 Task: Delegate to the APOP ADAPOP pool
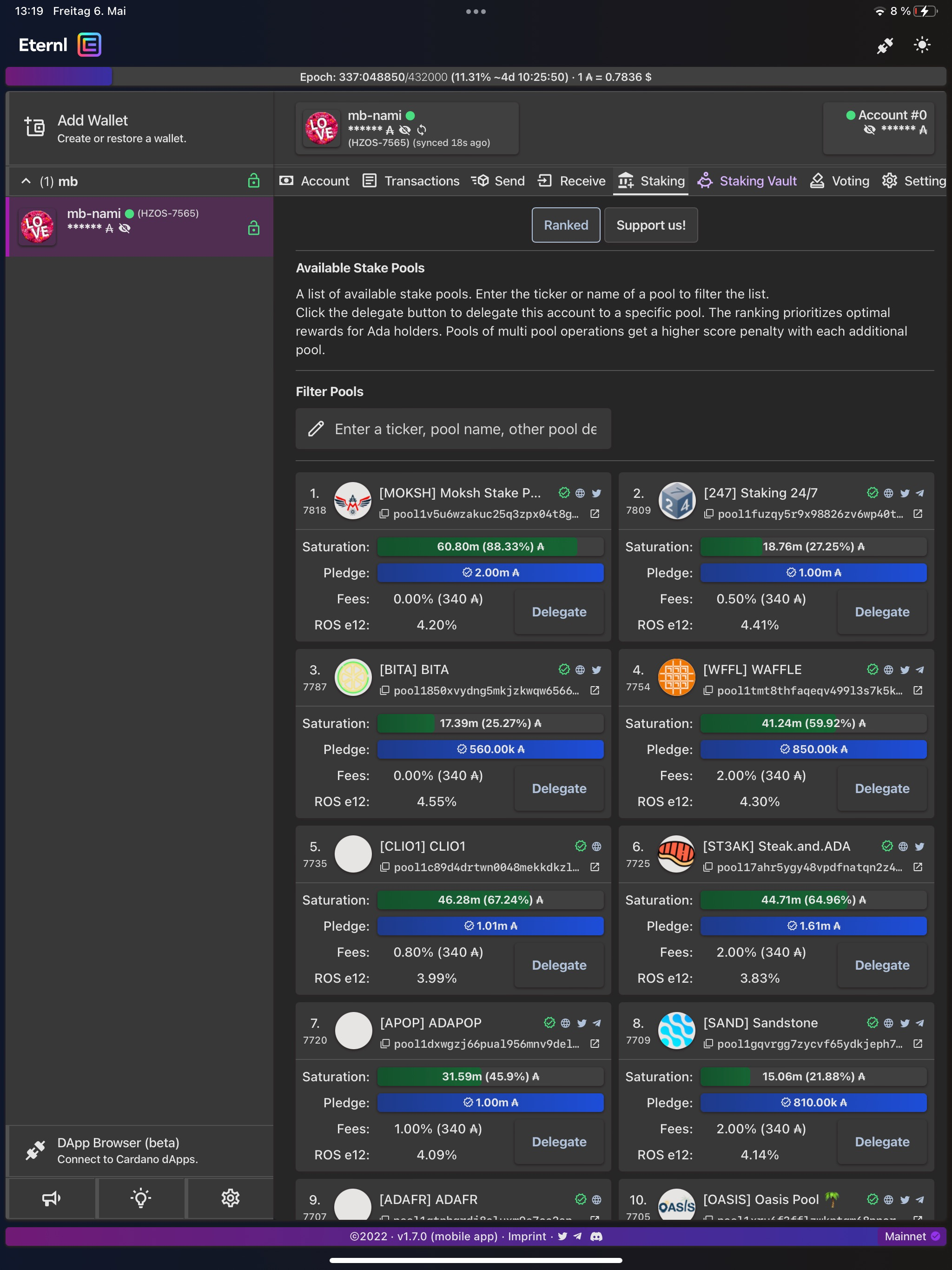pos(559,1142)
